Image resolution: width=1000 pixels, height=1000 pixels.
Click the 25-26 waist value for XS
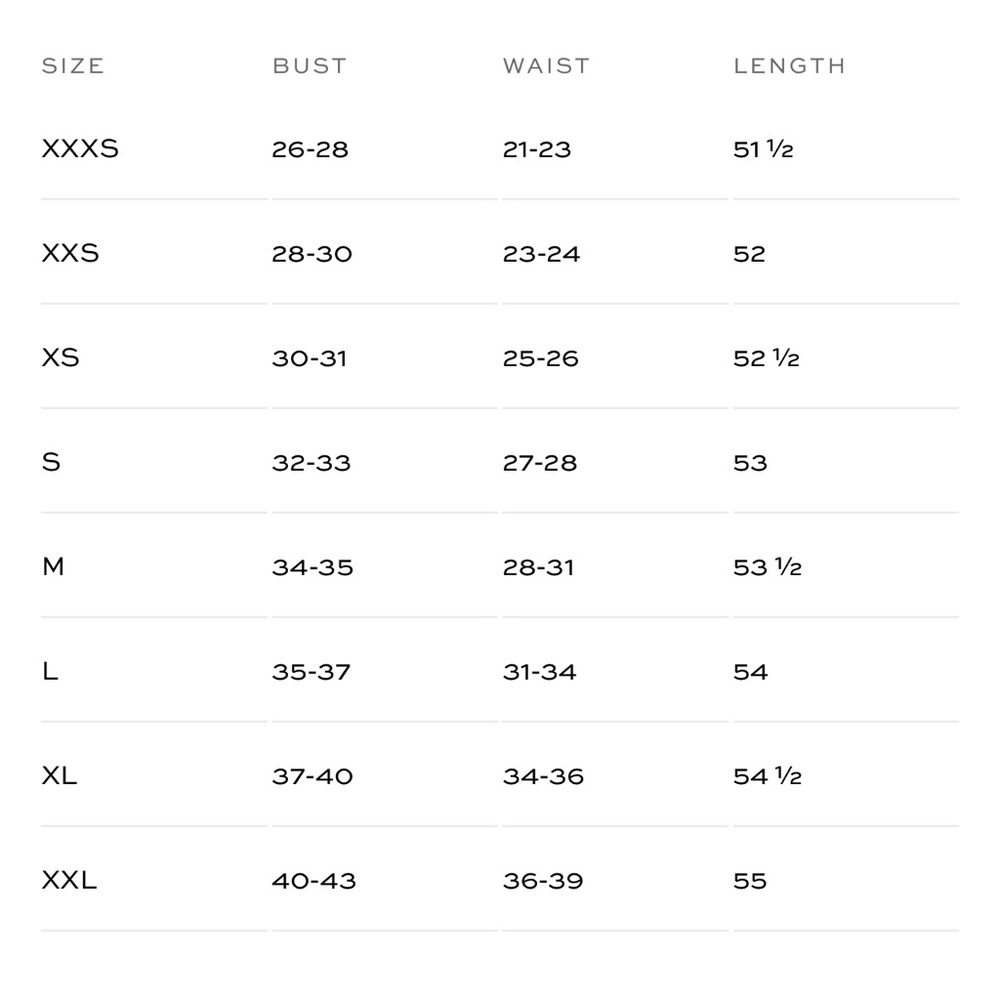[x=540, y=358]
